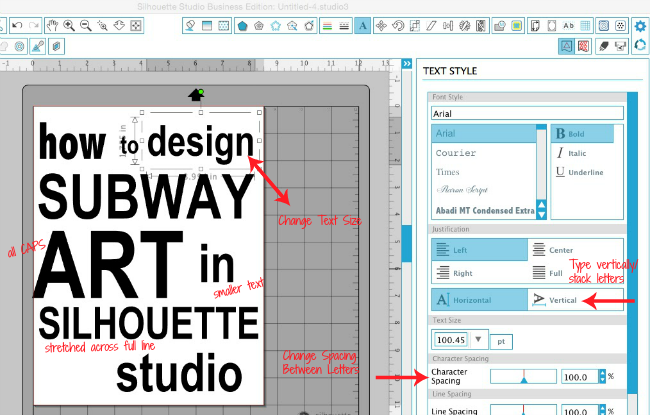Set justification to Full
The height and width of the screenshot is (415, 650).
click(x=547, y=273)
